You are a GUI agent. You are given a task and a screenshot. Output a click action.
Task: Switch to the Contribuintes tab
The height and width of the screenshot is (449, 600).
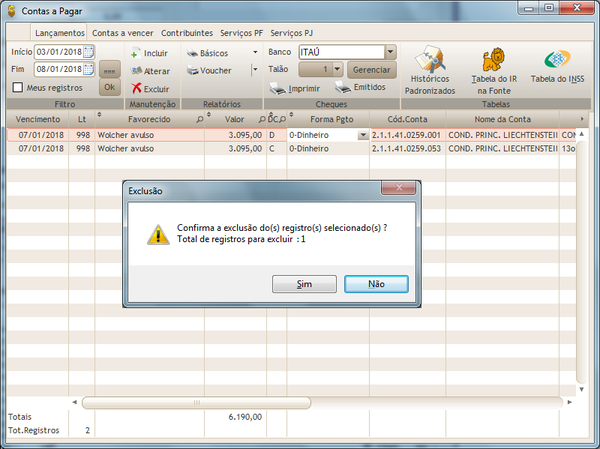[x=187, y=33]
